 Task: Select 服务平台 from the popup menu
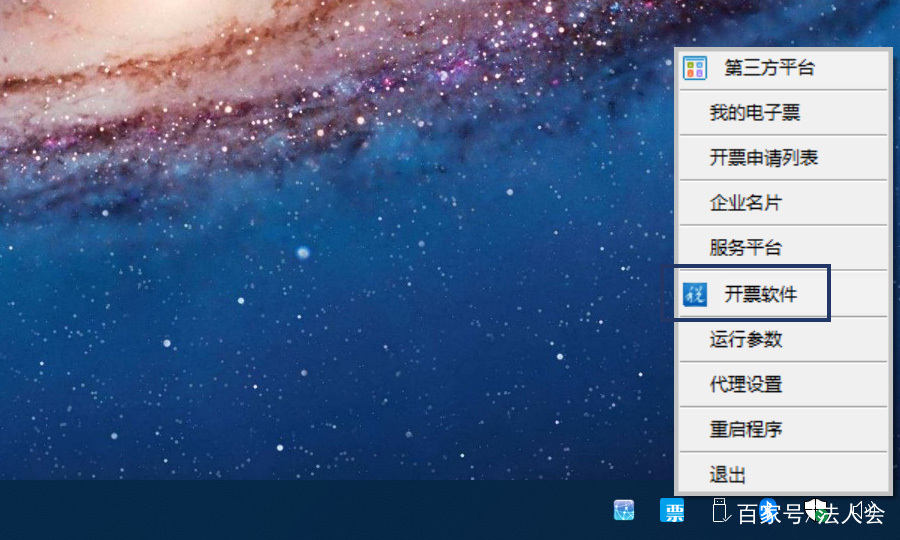coord(783,248)
